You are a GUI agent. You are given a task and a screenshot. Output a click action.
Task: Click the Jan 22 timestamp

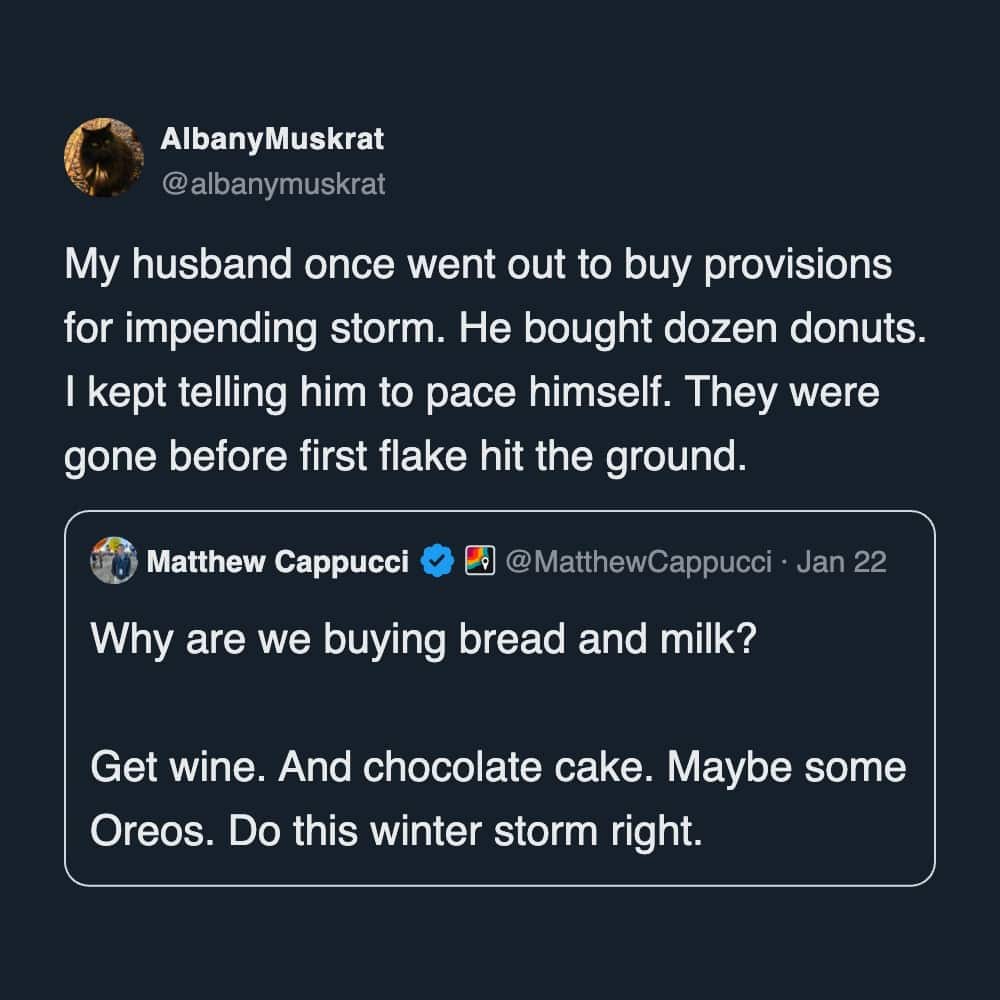(842, 562)
